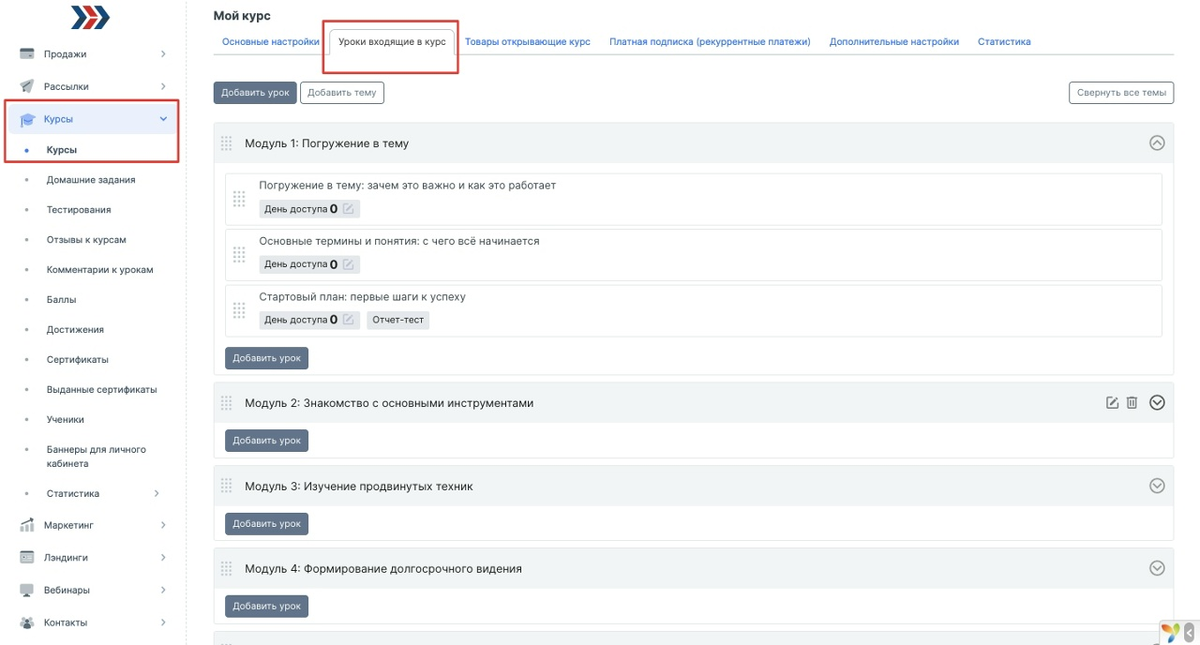Open Отзывы к курсам in sidebar
This screenshot has height=645, width=1200.
pyautogui.click(x=86, y=240)
